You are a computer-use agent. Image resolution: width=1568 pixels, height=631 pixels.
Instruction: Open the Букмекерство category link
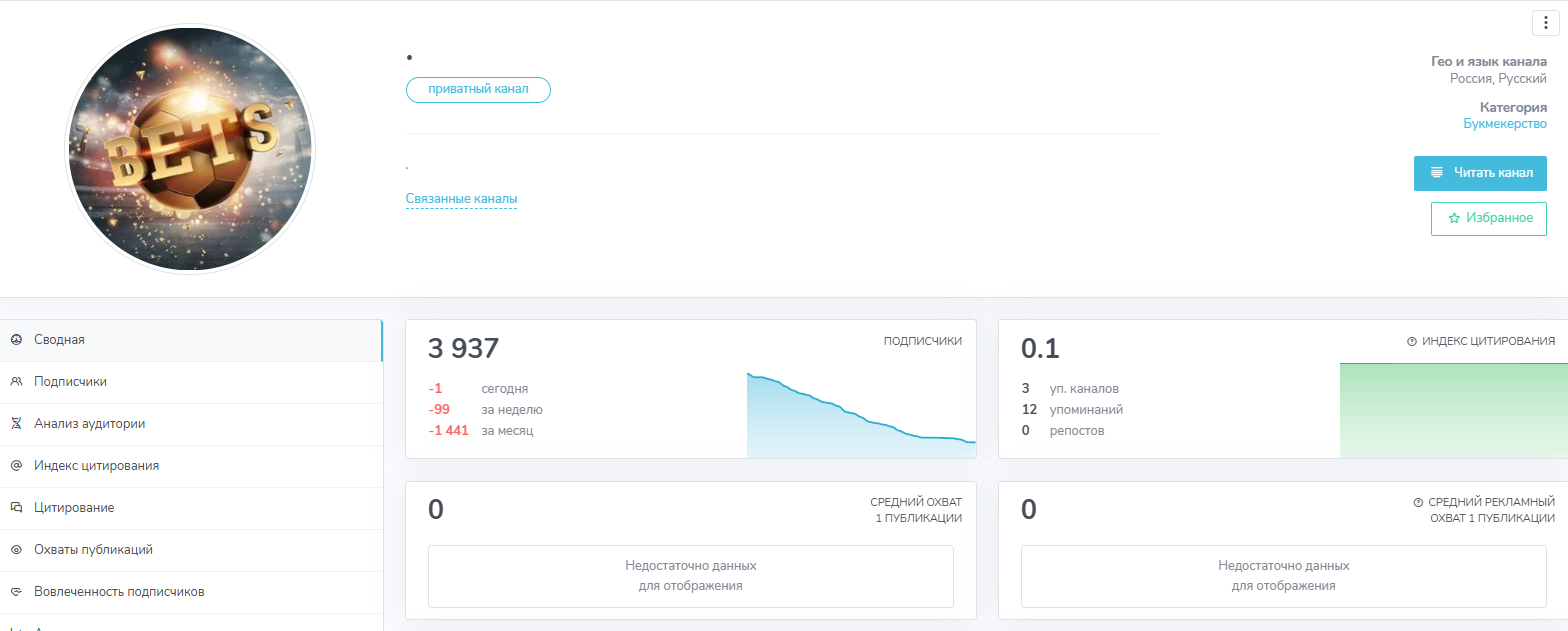(x=1505, y=124)
